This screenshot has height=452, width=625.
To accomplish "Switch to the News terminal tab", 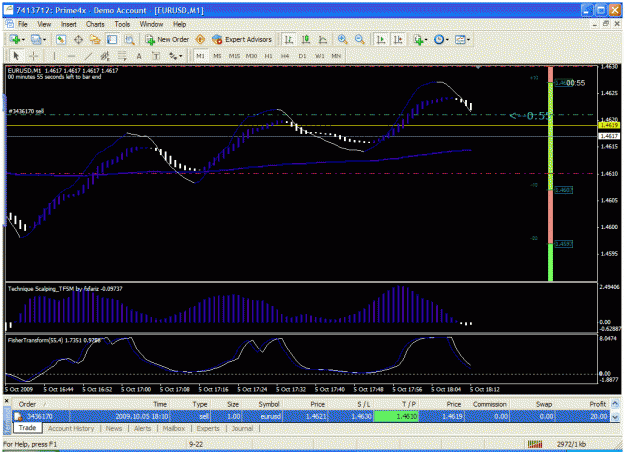I will pos(114,428).
